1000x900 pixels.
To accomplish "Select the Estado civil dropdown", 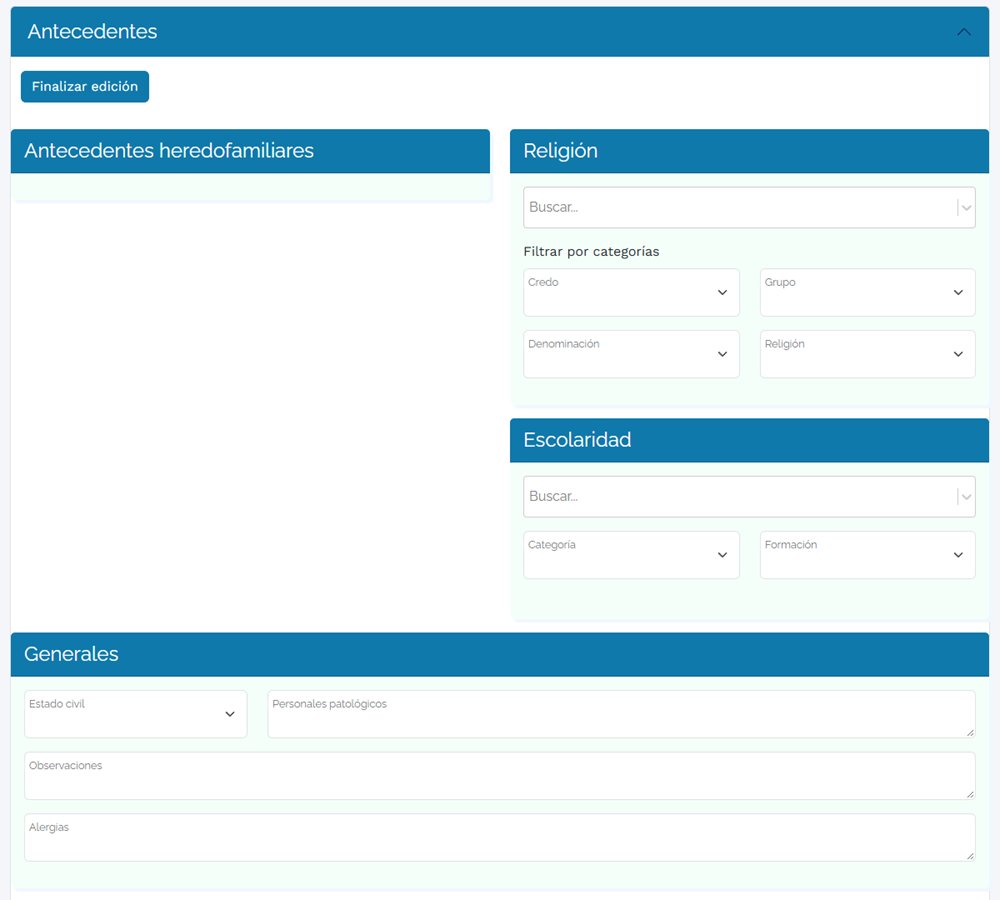I will 136,714.
